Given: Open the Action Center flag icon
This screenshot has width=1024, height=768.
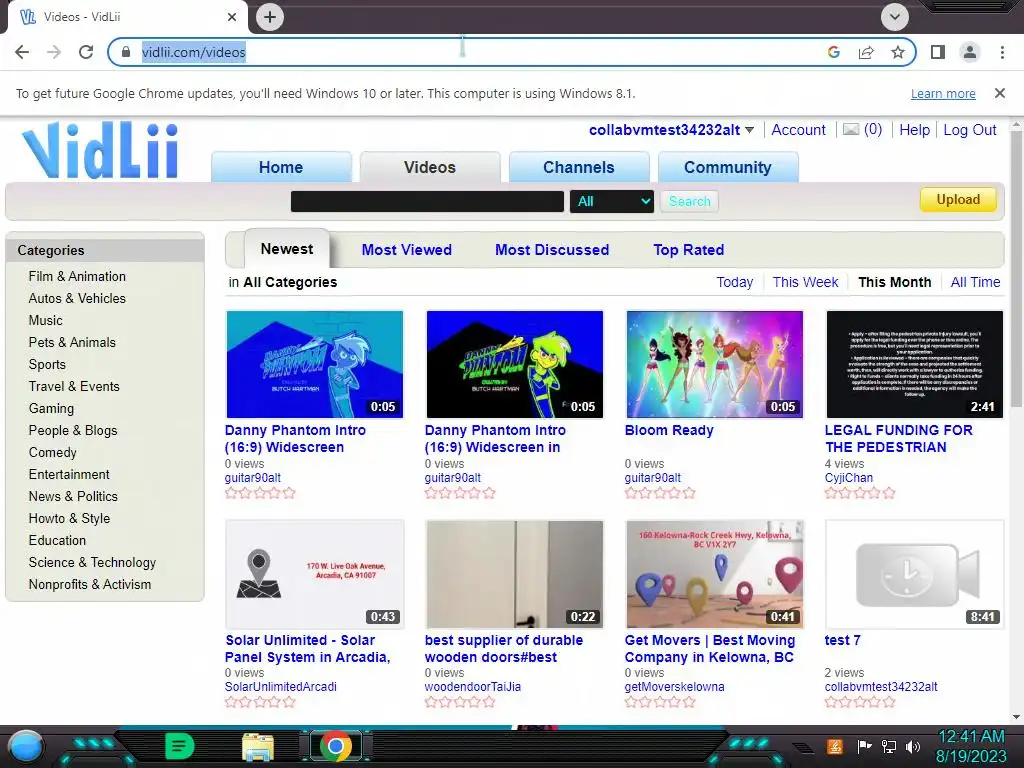Looking at the screenshot, I should (x=865, y=746).
